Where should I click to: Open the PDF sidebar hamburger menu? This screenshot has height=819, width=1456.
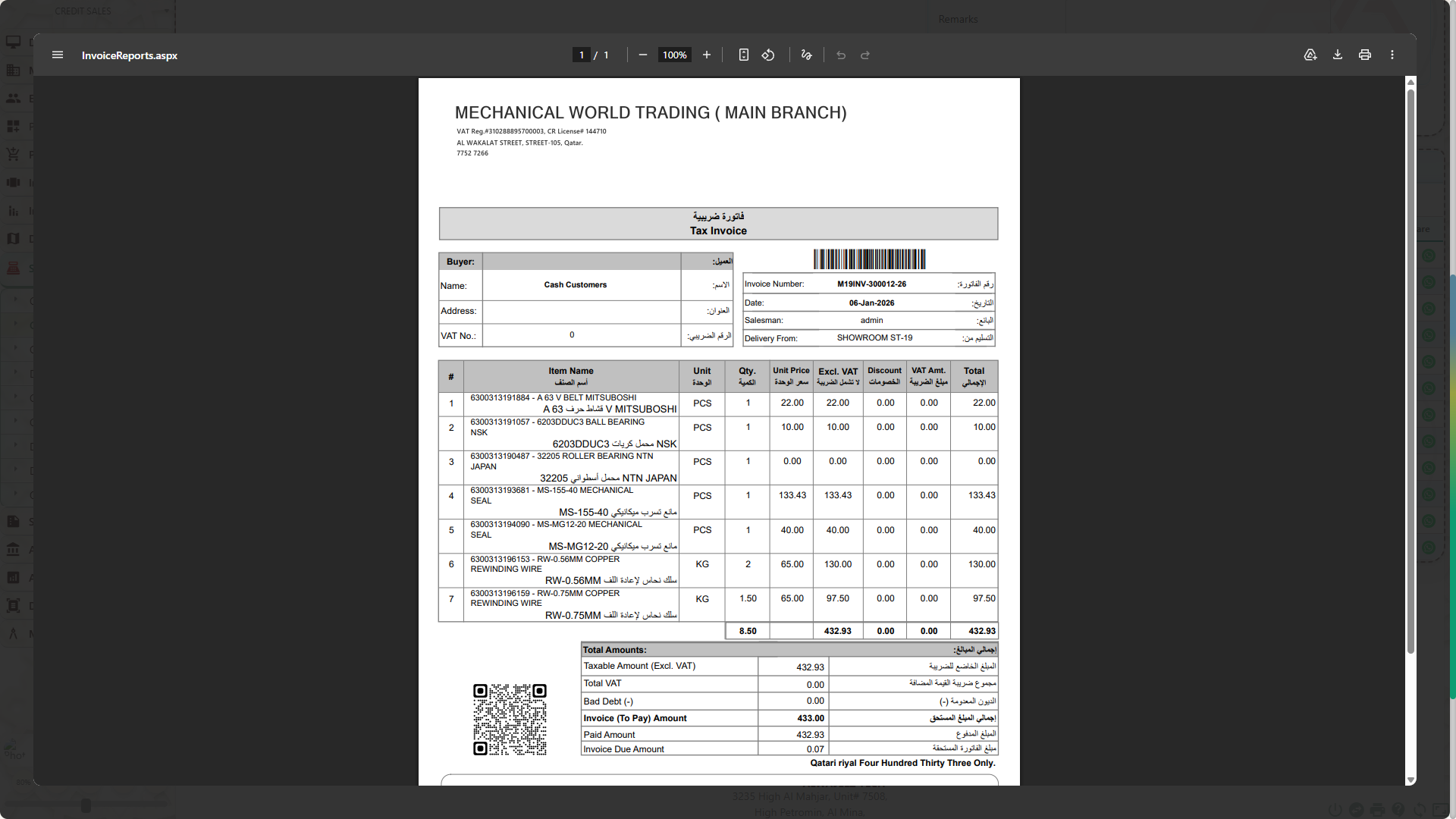pos(58,55)
